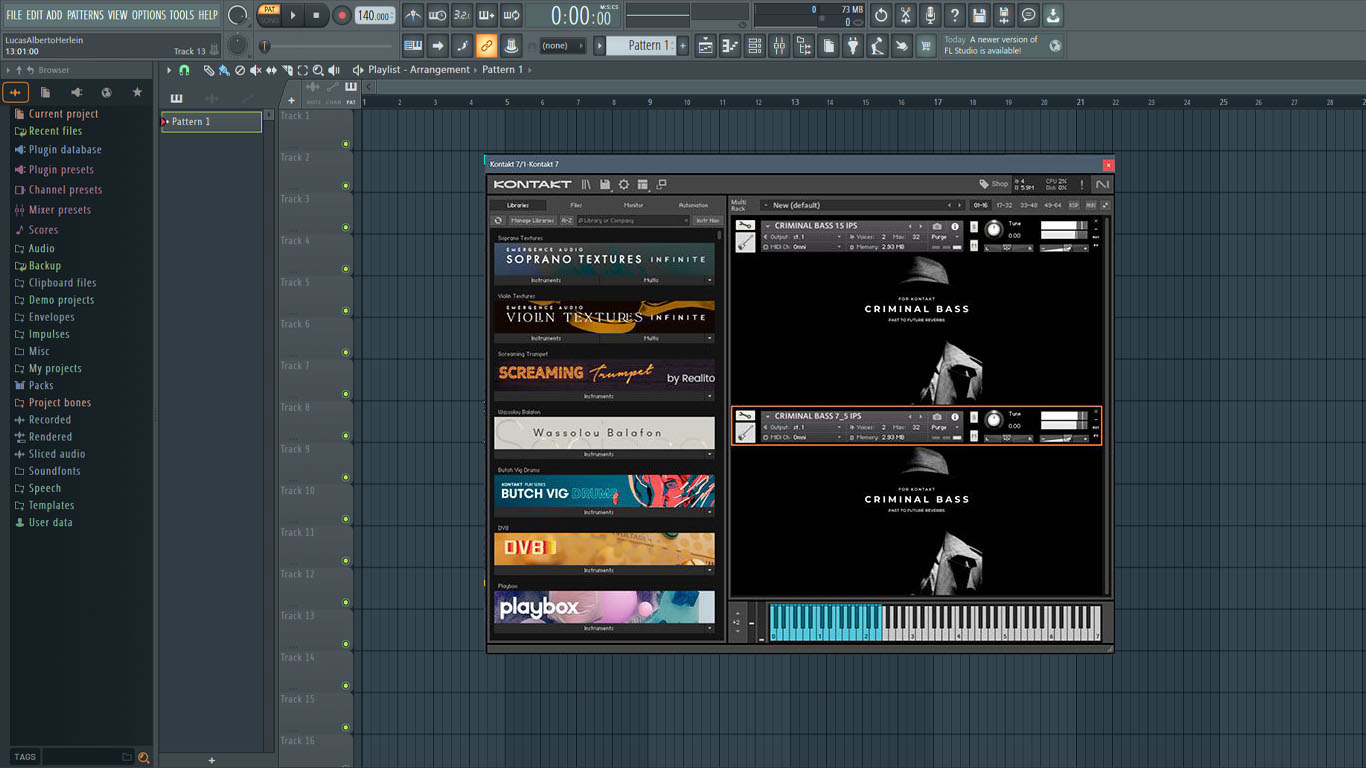The width and height of the screenshot is (1366, 768).
Task: Click the Kontakt save floppy icon
Action: point(606,184)
